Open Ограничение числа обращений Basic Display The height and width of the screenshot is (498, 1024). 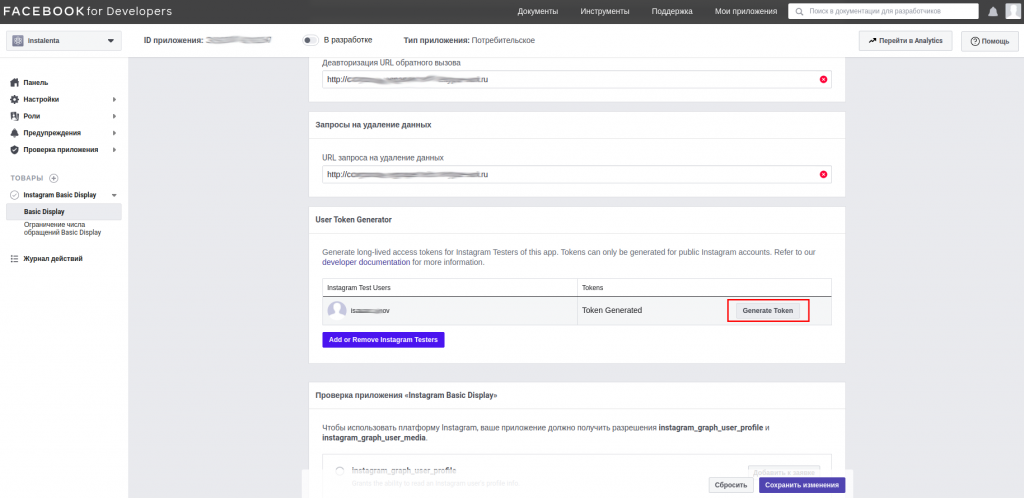pos(63,228)
